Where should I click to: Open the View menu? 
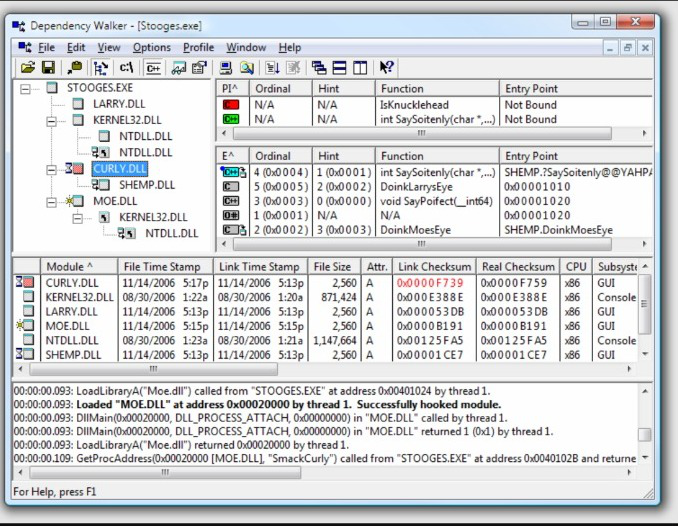(x=109, y=48)
